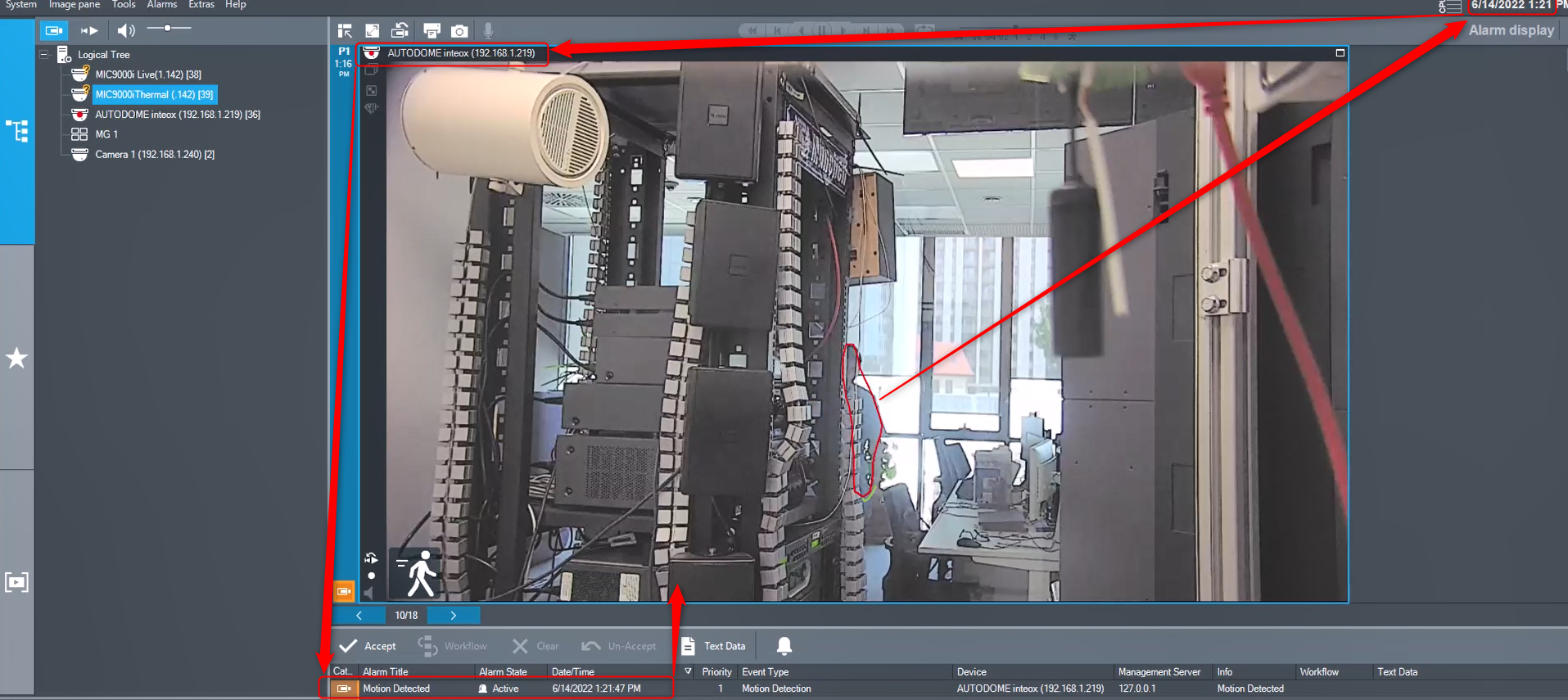1568x700 pixels.
Task: Open the Tools menu
Action: point(124,5)
